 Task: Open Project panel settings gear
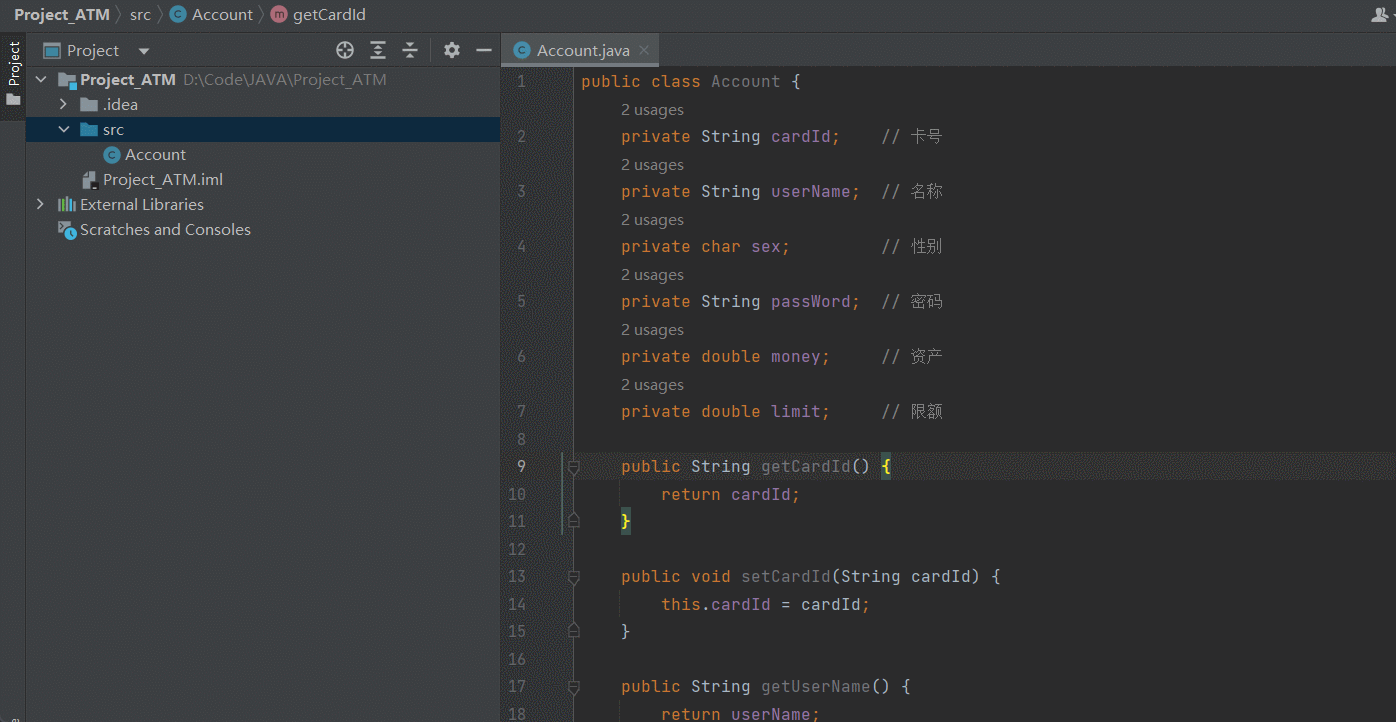pos(452,50)
